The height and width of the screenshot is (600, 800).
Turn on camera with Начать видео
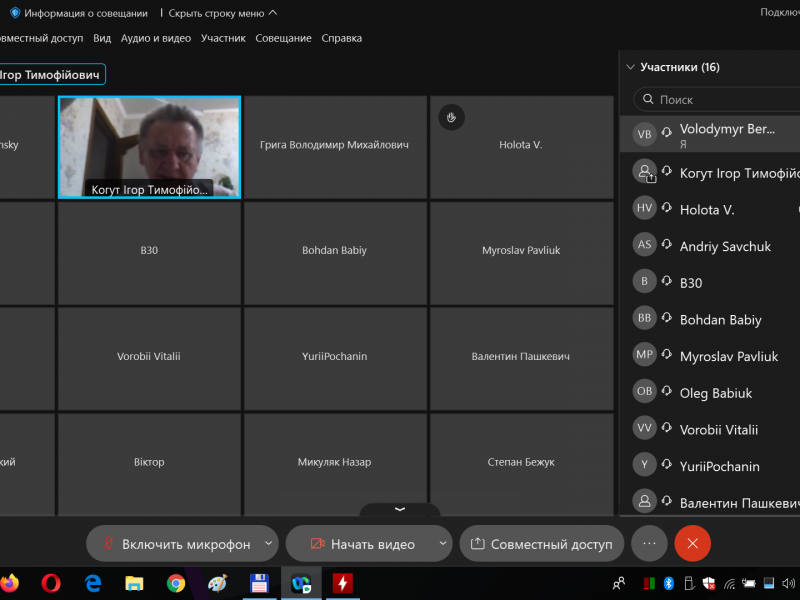(361, 544)
